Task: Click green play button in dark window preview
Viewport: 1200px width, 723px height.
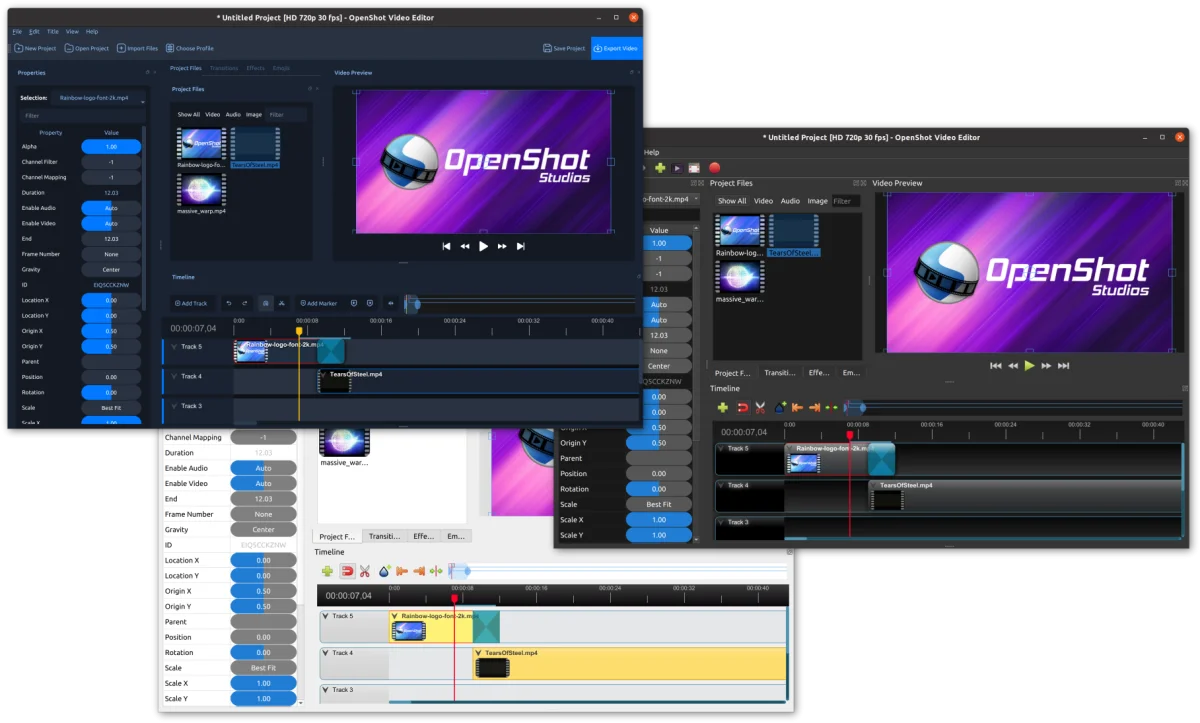Action: [1030, 366]
